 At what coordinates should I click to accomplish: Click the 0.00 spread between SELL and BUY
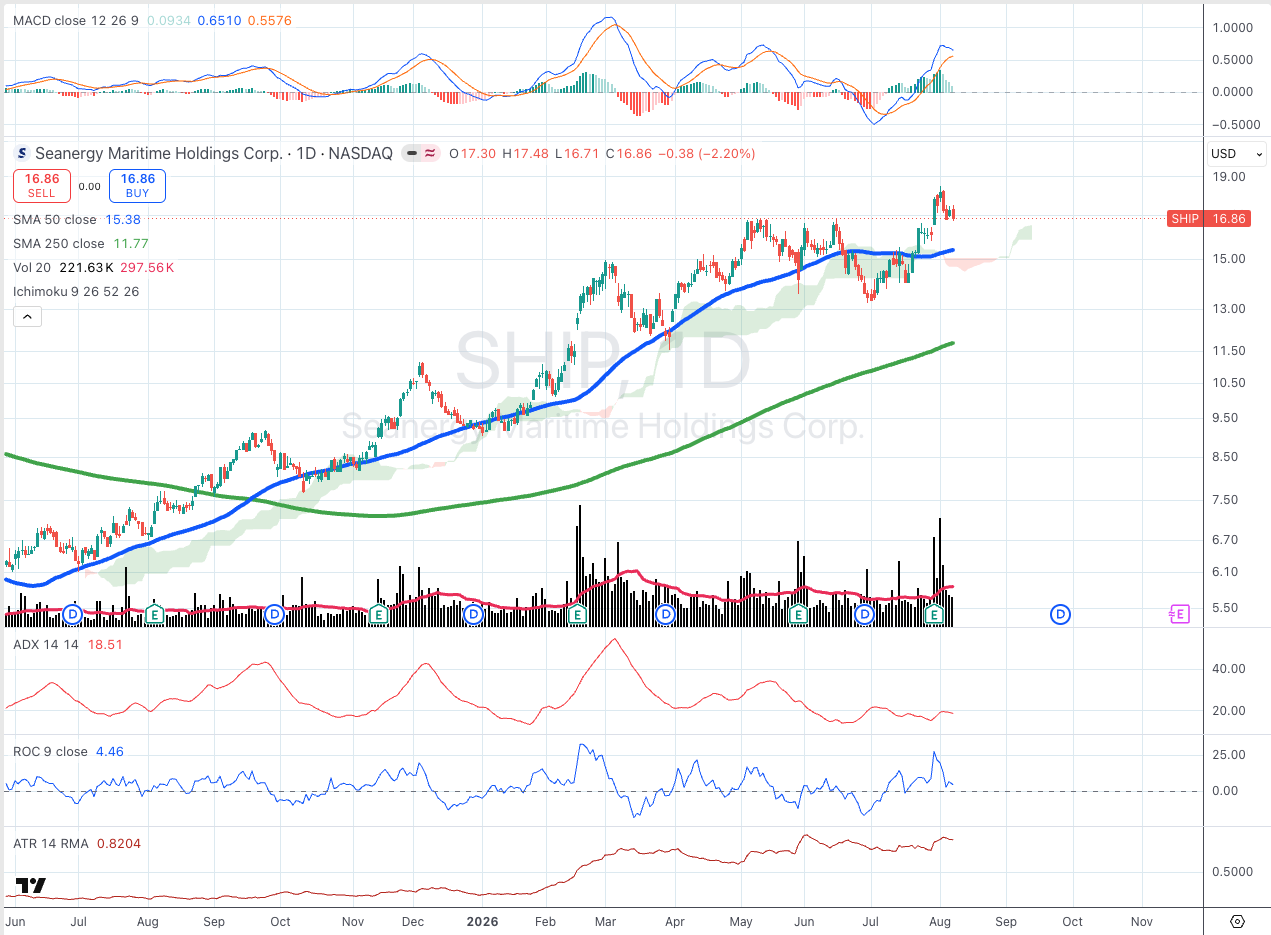pos(89,186)
